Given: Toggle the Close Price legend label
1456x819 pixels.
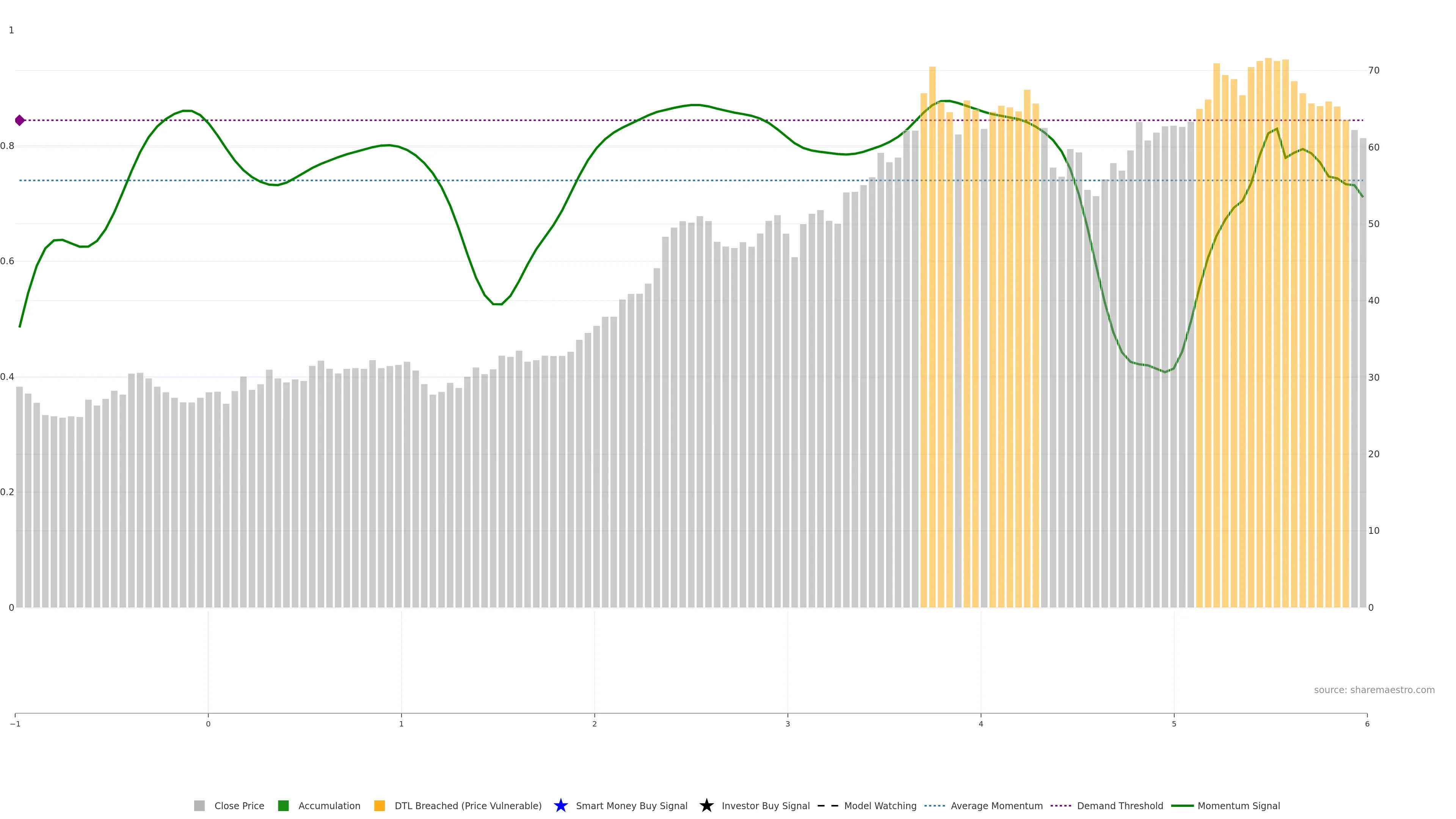Looking at the screenshot, I should click(x=239, y=805).
